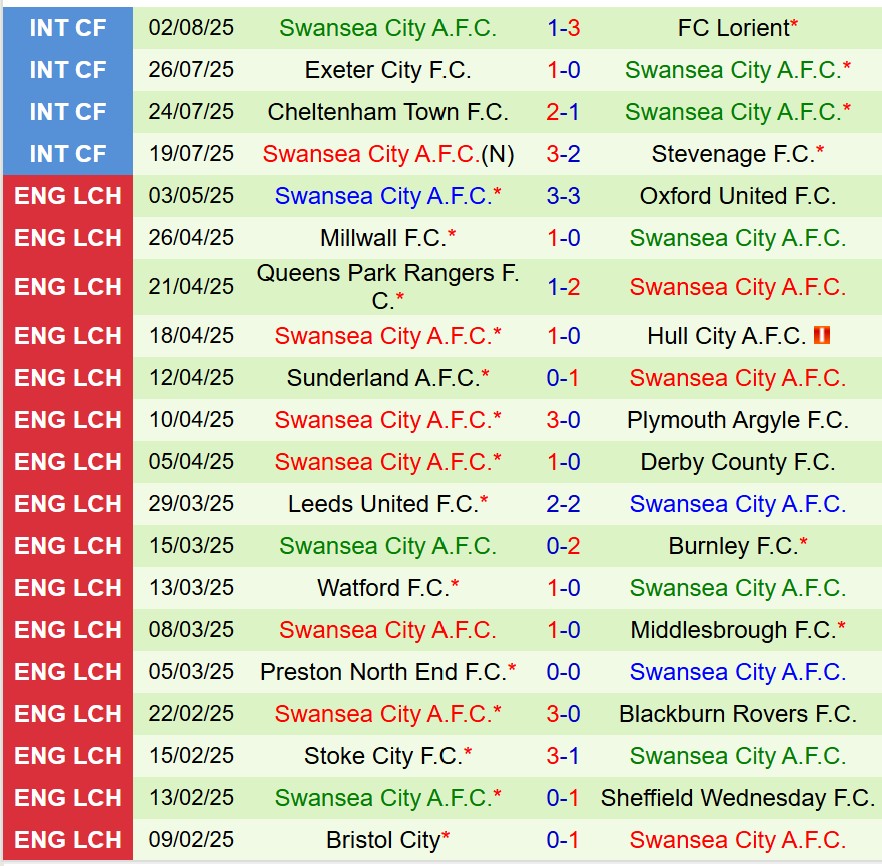Screen dimensions: 882x866
Task: Open the 3-3 score against Oxford United
Action: pos(563,196)
